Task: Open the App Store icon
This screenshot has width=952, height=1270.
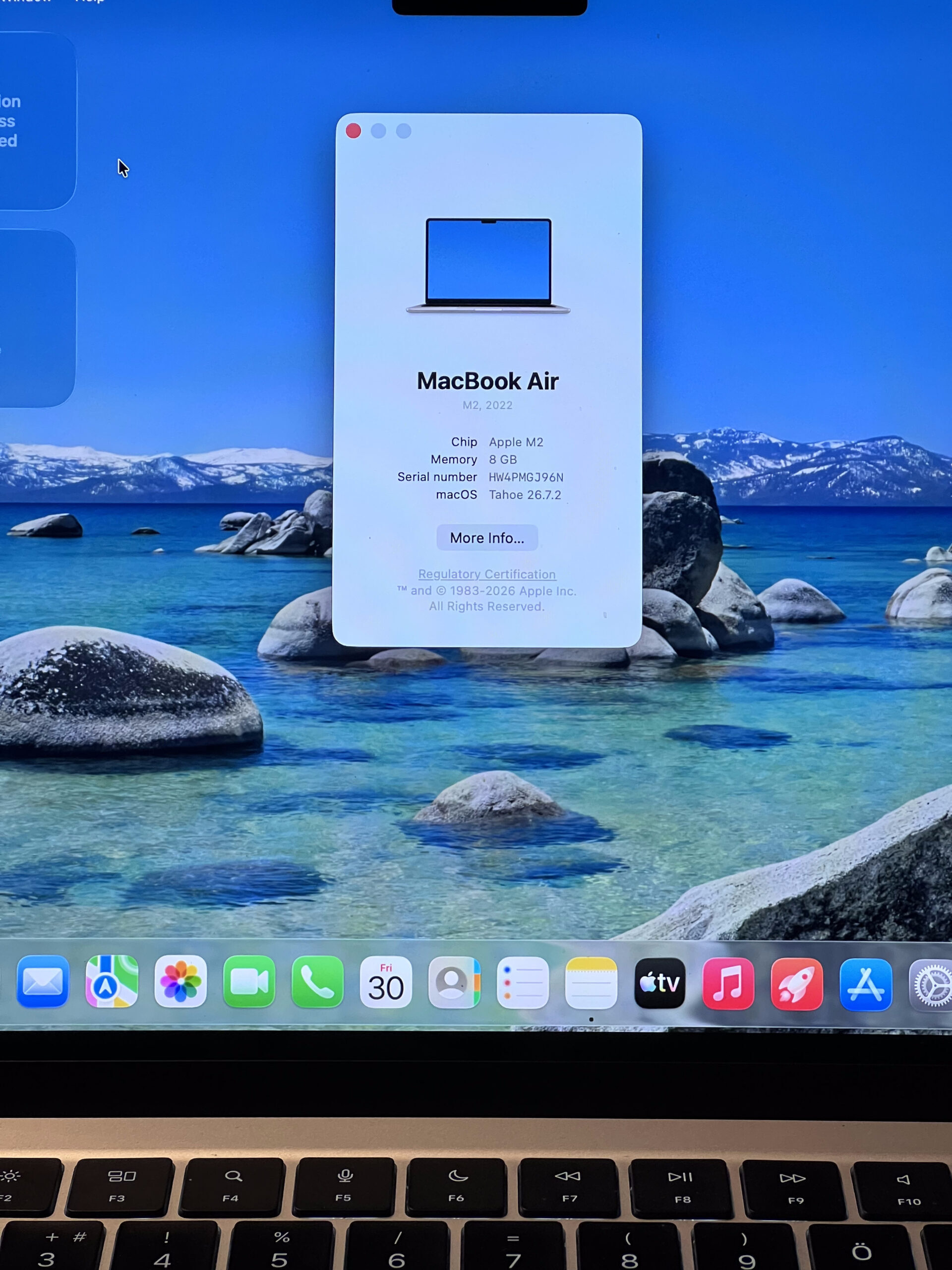Action: tap(865, 985)
